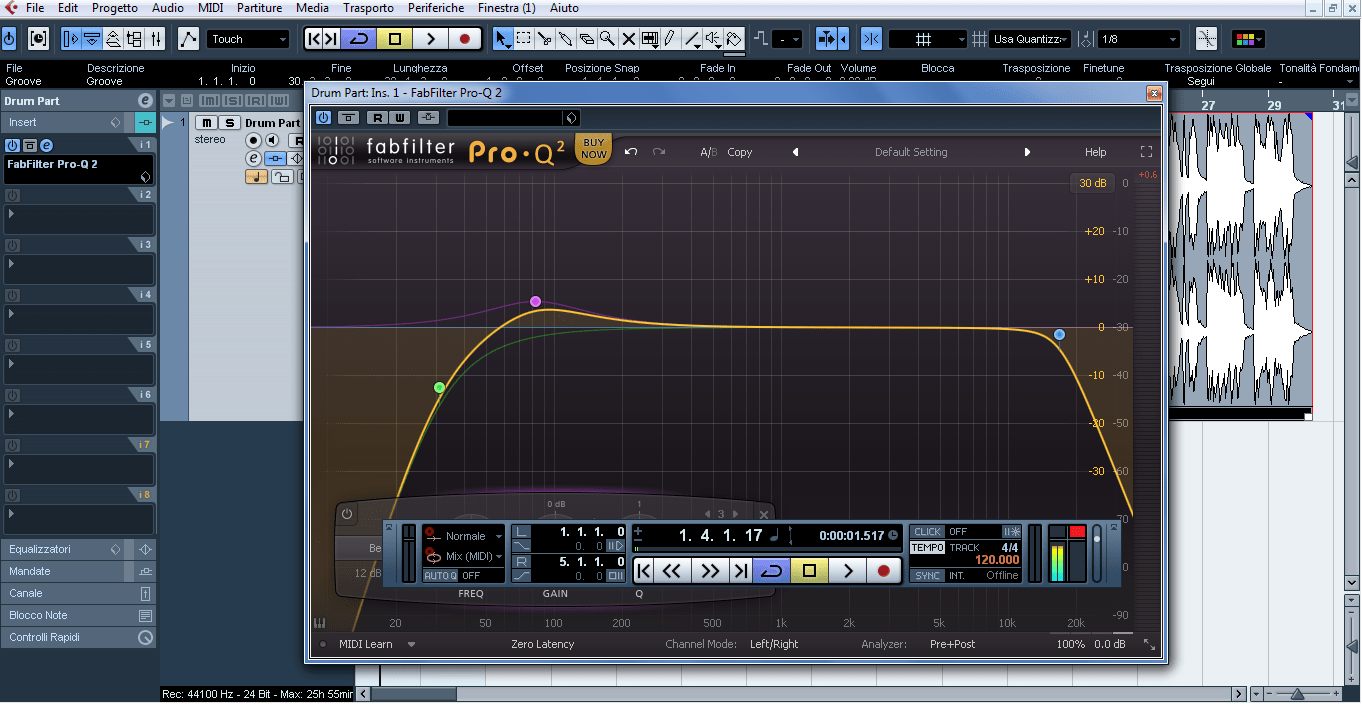Select the Glue tool in toolbar

coord(566,39)
